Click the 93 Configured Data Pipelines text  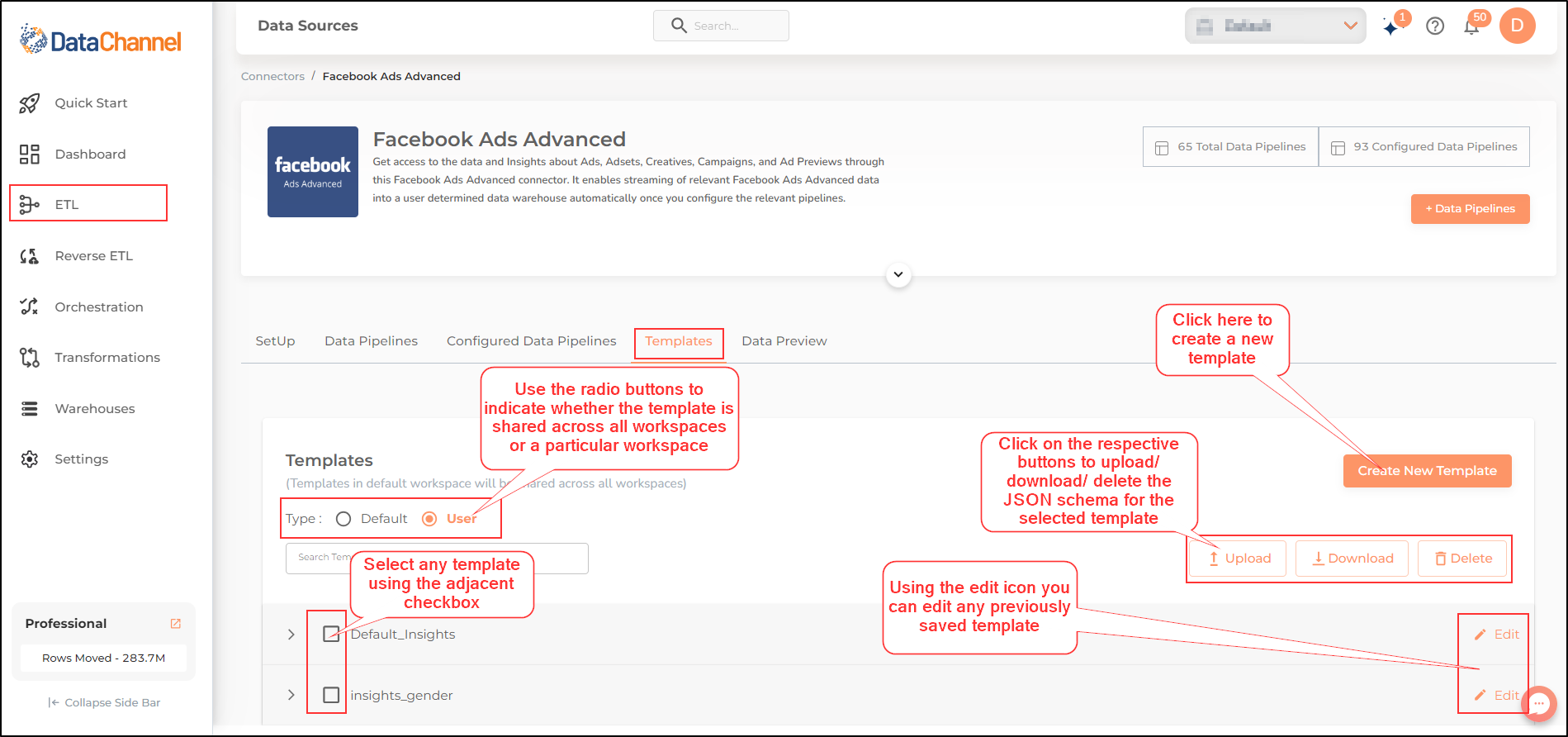point(1435,147)
